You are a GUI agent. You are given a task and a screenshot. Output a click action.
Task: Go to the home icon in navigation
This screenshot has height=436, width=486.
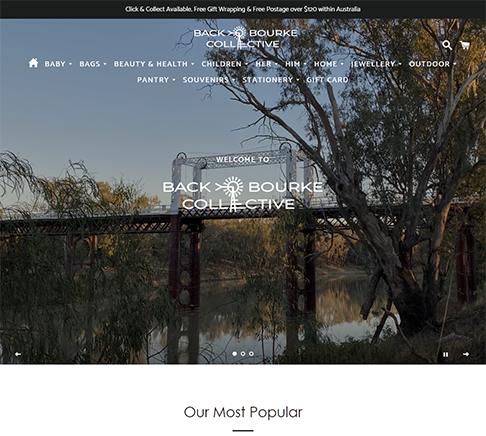[x=33, y=63]
